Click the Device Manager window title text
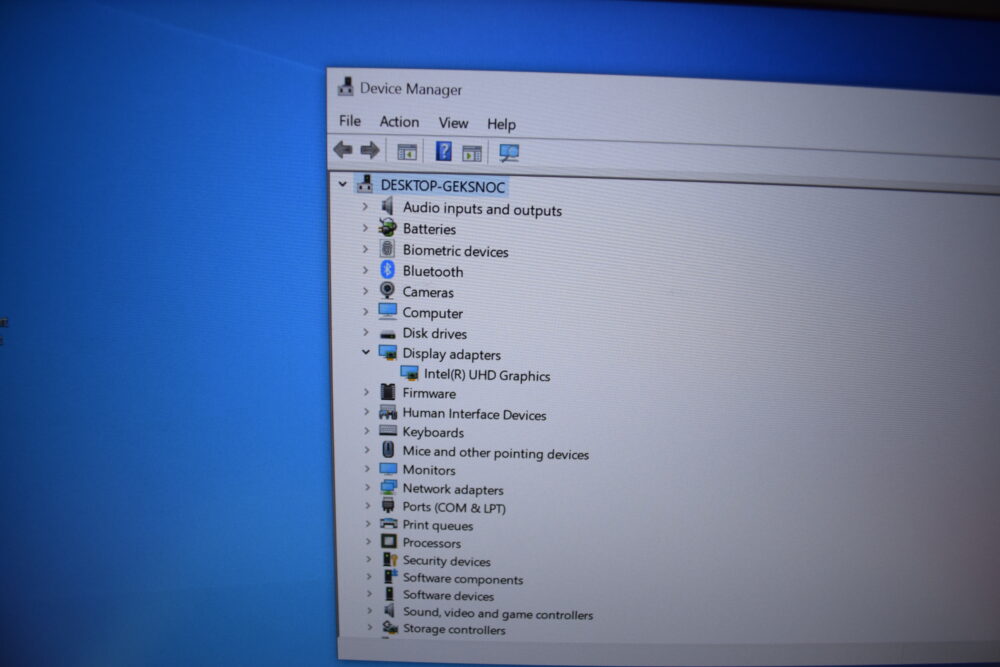This screenshot has width=1000, height=667. click(411, 89)
